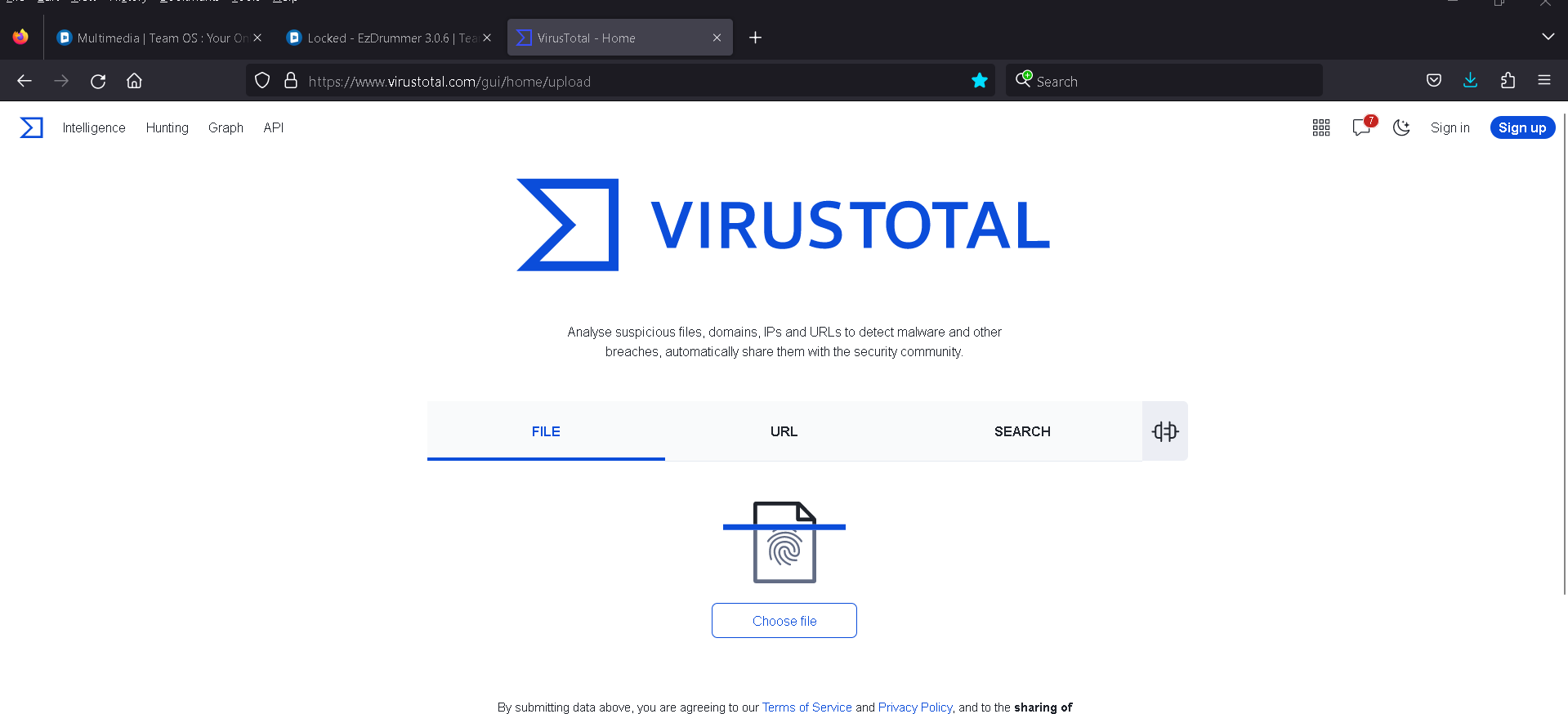Screen dimensions: 1568x714
Task: Click the large VIRUSTOTAL logo banner
Action: point(784,225)
